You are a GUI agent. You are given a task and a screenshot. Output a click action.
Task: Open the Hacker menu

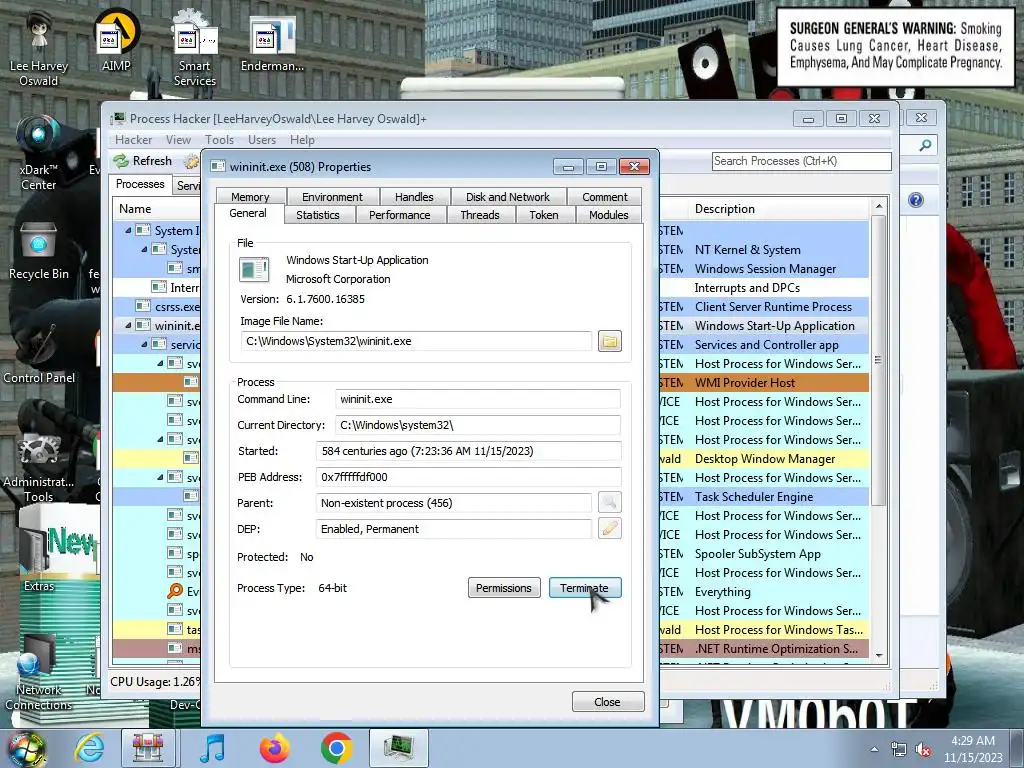[x=133, y=140]
